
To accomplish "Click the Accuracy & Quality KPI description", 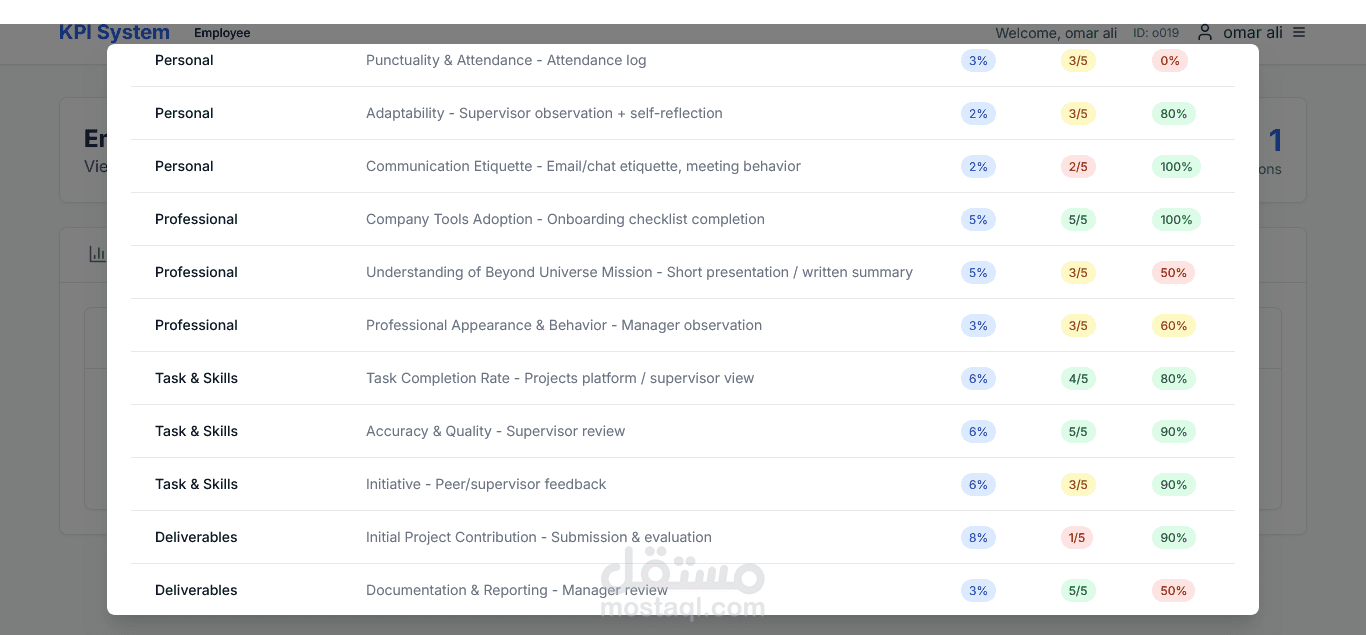I will (x=495, y=432).
